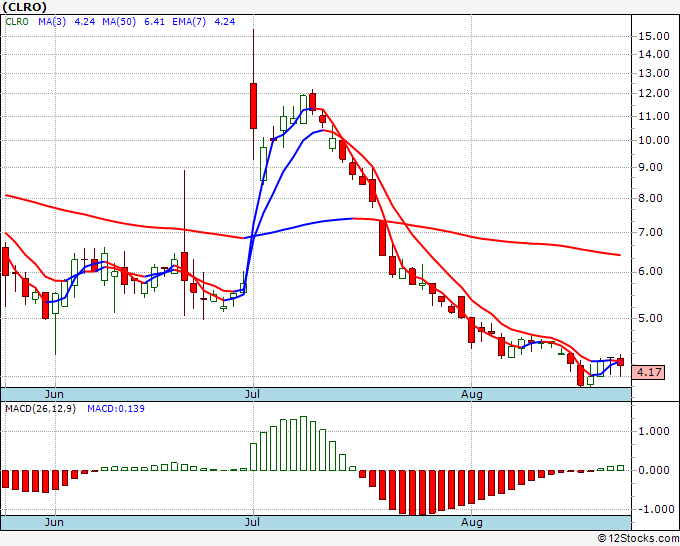Open the 12Stocks.com copyright link
Screen dimensions: 680x546
[638, 539]
